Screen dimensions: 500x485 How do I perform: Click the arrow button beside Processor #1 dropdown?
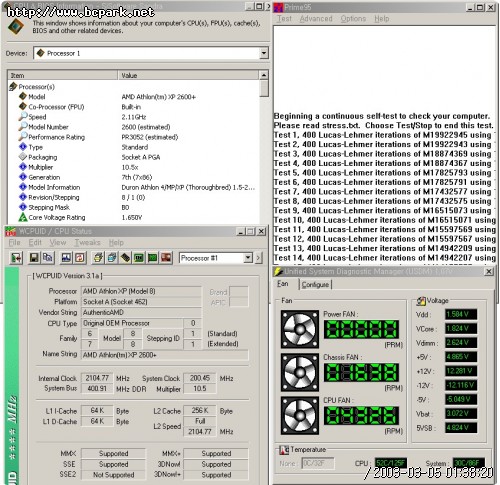(x=259, y=258)
